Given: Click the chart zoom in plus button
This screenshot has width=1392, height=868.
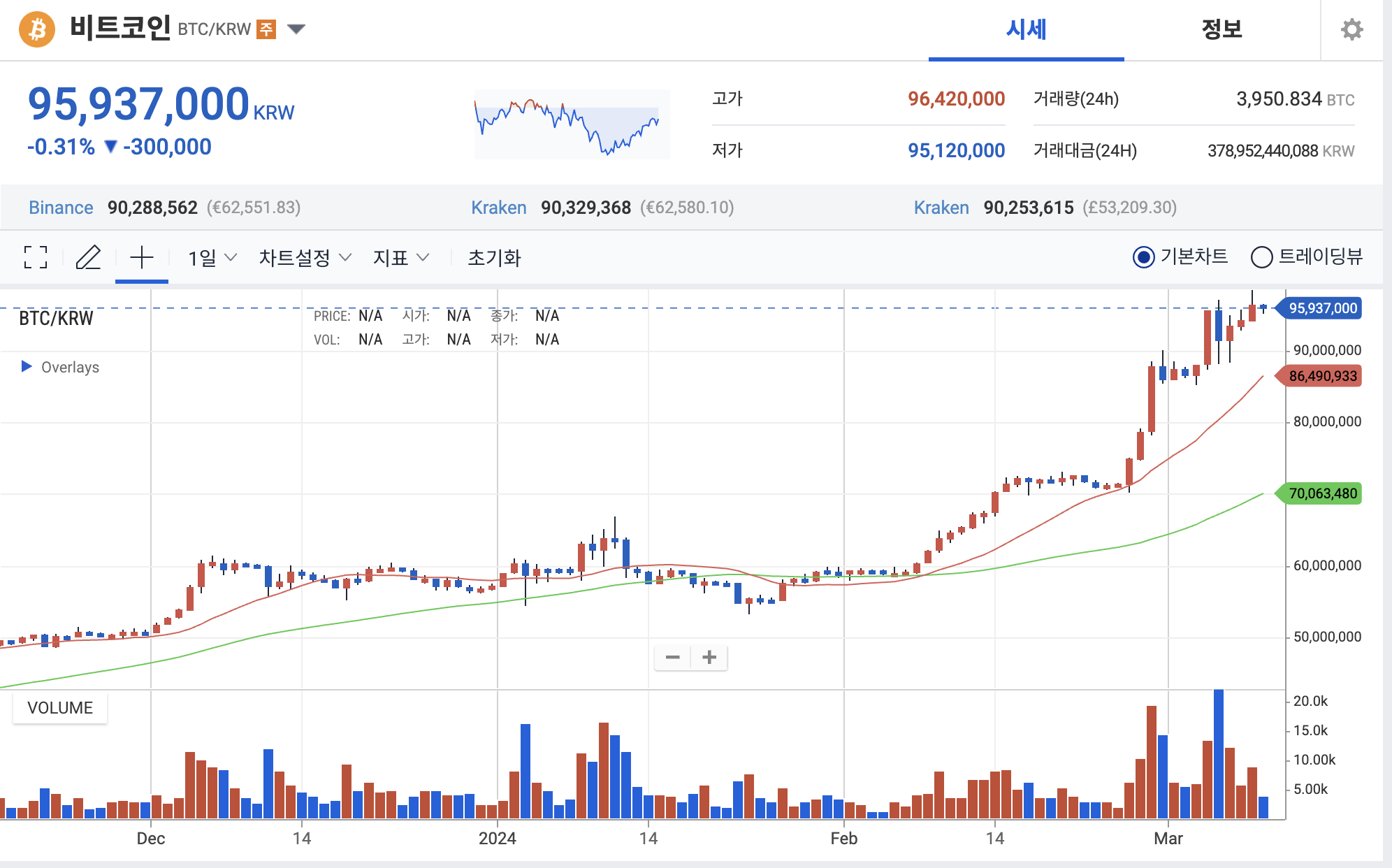Looking at the screenshot, I should [x=709, y=657].
